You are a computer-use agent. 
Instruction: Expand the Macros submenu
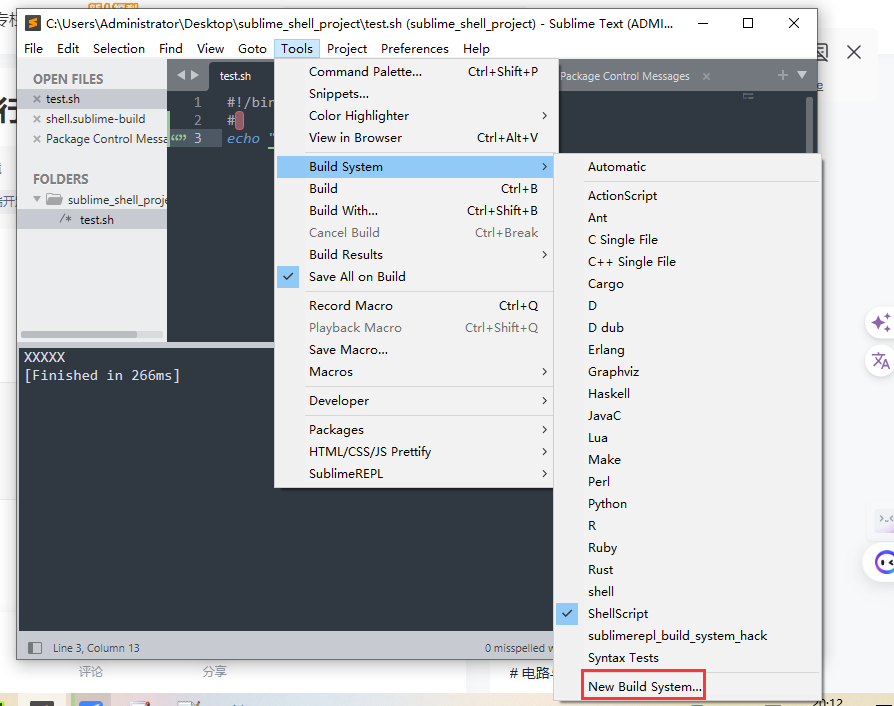point(415,372)
